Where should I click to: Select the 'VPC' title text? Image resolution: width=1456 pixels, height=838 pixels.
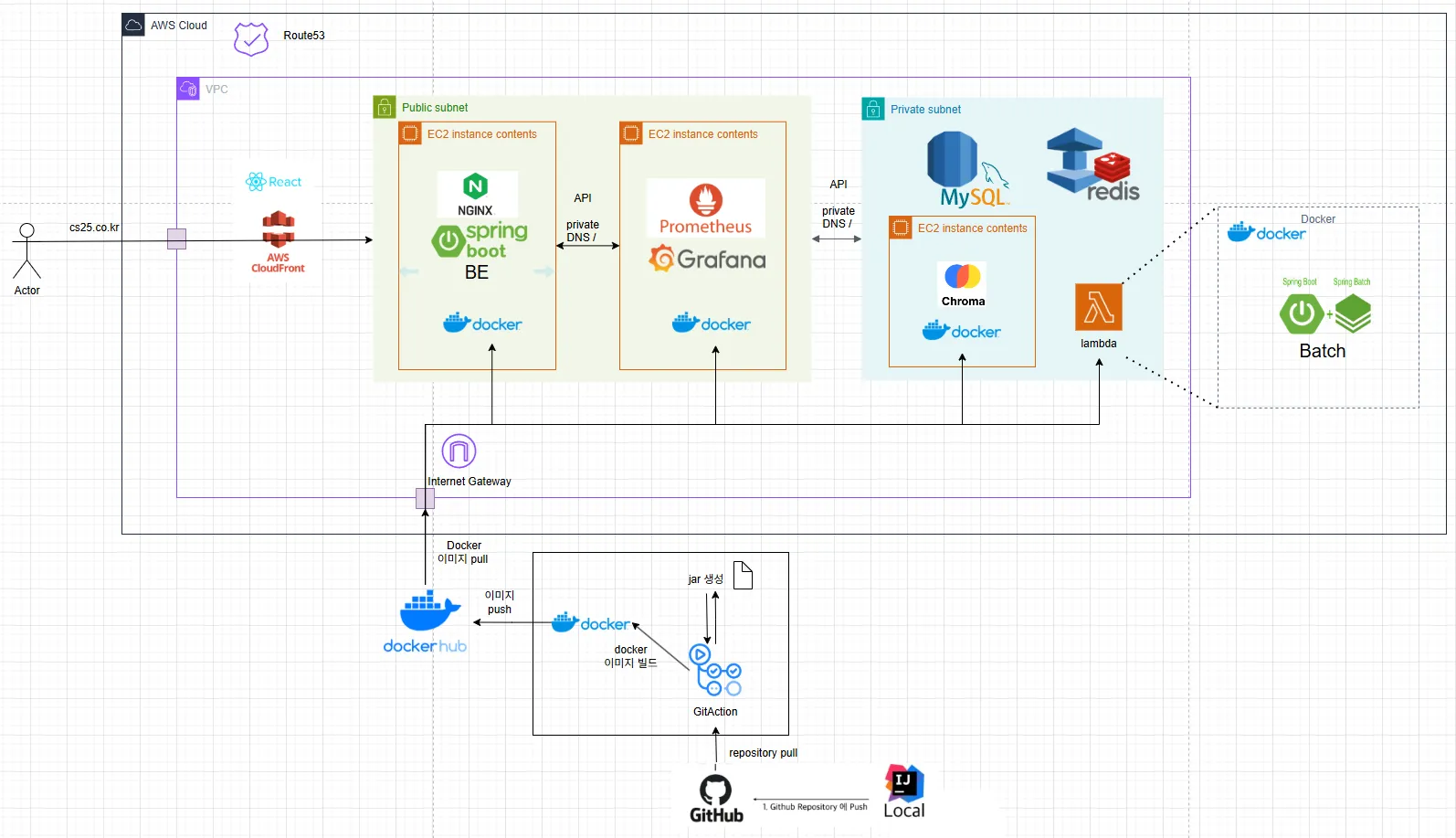(216, 89)
